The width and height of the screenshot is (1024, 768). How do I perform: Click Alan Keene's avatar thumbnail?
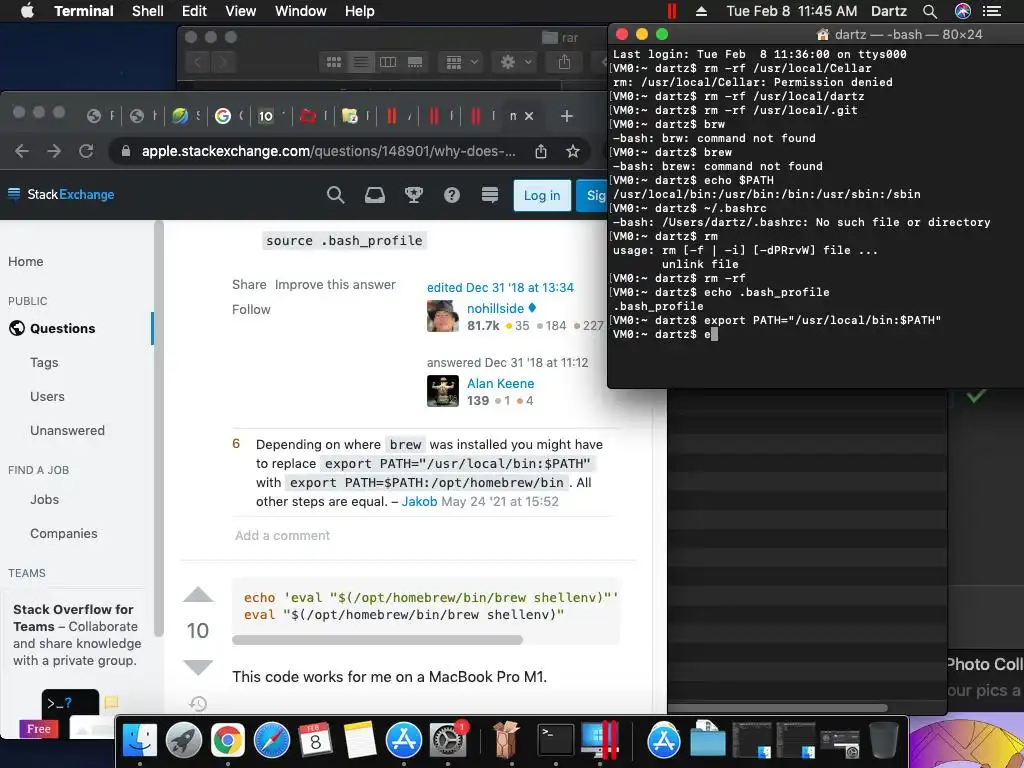coord(443,391)
